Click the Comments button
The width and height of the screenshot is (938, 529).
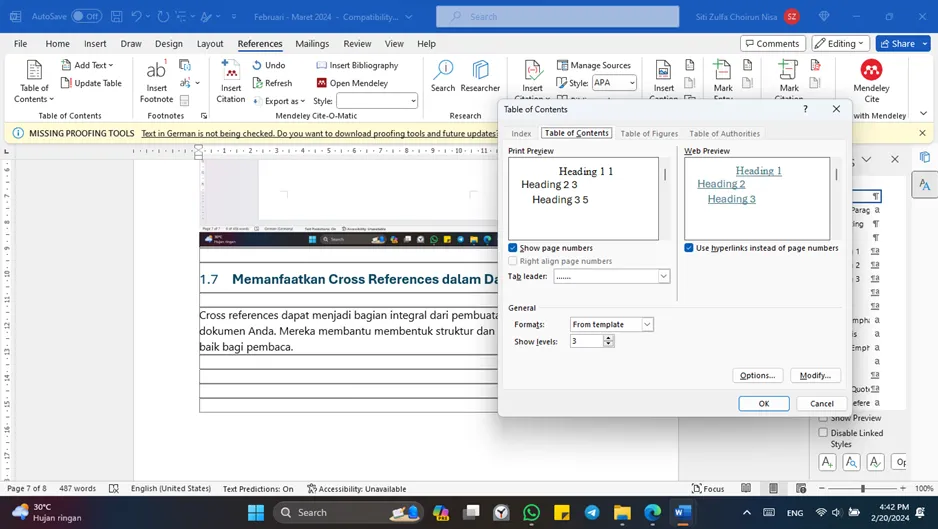point(773,44)
